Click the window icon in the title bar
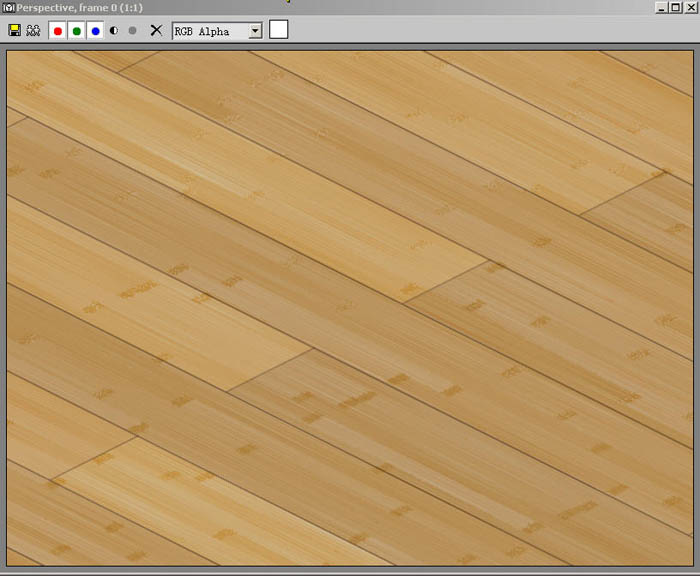Image resolution: width=700 pixels, height=576 pixels. coord(8,8)
